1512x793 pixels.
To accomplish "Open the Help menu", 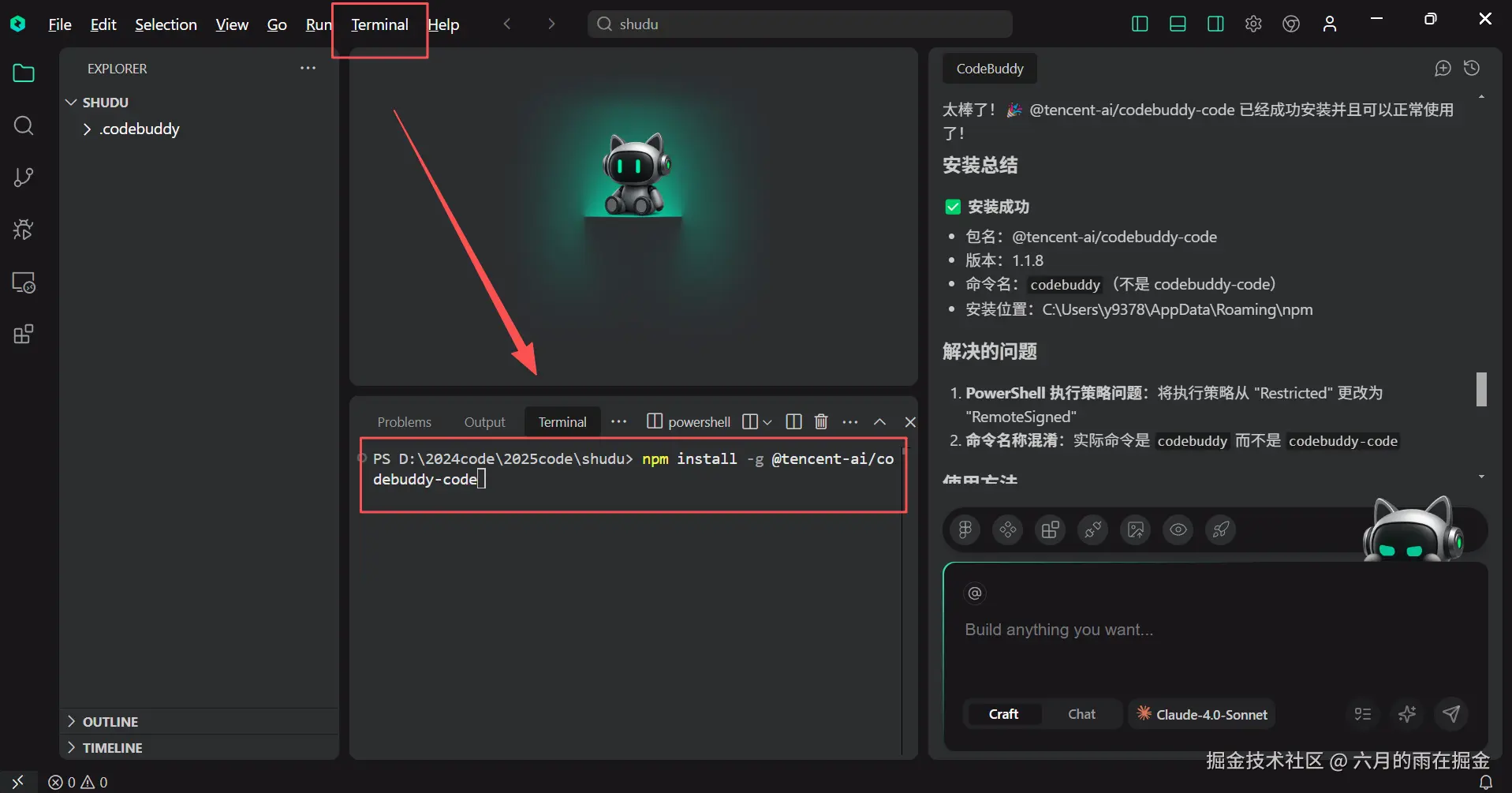I will (x=443, y=24).
